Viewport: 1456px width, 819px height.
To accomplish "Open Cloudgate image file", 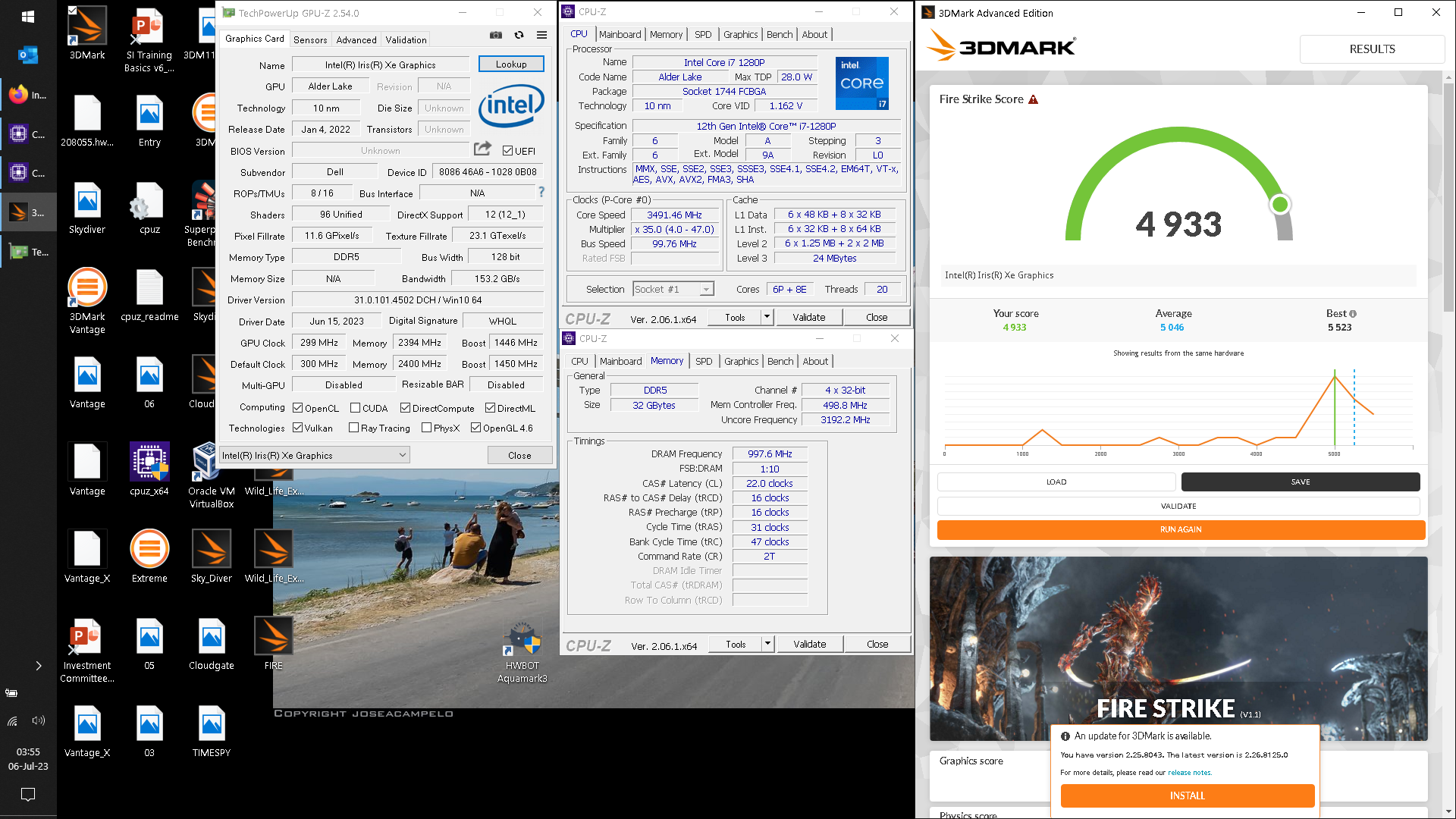I will 212,644.
